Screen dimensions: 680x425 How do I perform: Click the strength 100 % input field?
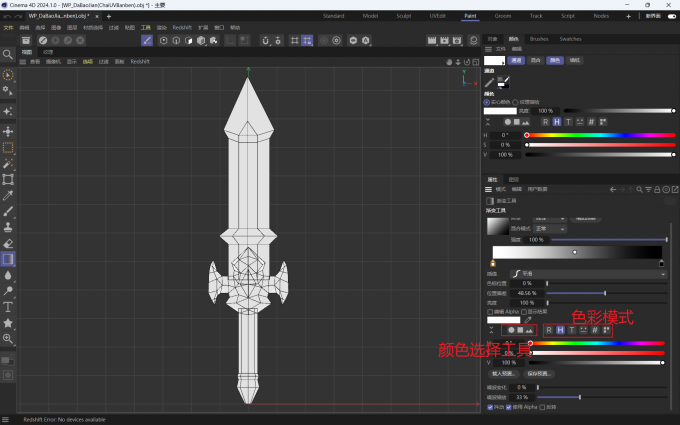click(536, 240)
